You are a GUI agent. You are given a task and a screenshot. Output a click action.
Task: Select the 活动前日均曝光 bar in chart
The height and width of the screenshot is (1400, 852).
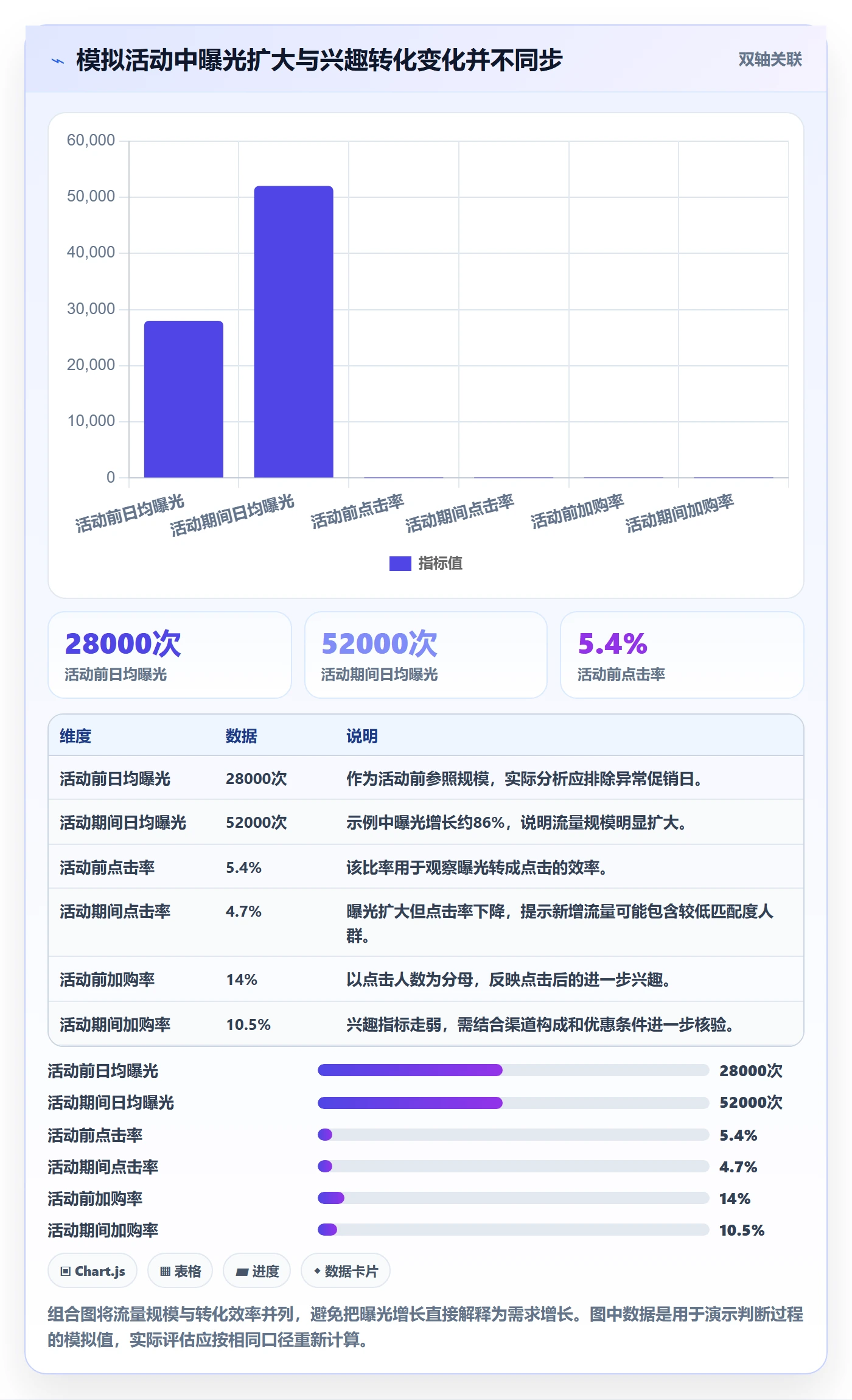(x=184, y=399)
